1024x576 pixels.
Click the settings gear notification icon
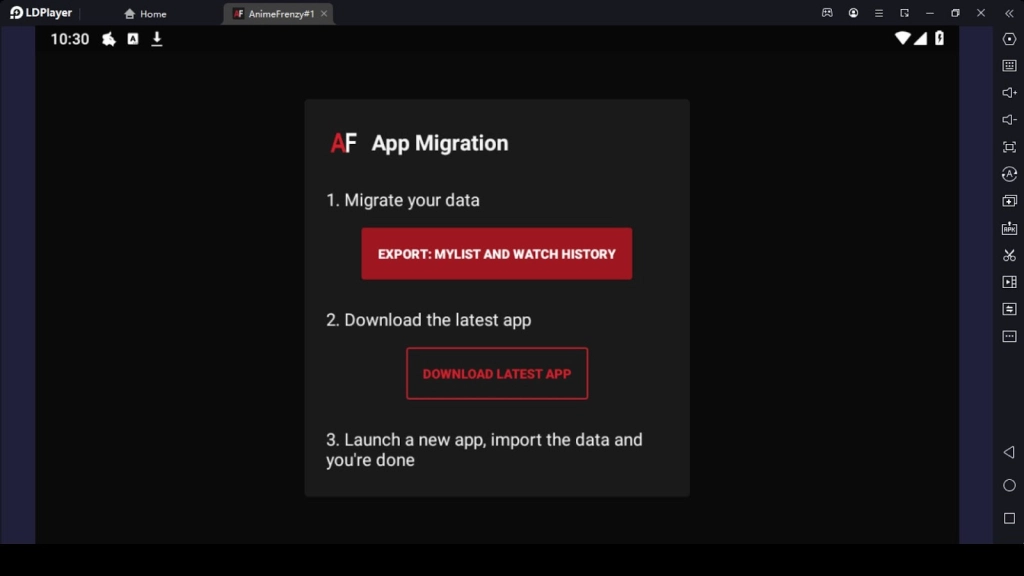pos(108,39)
